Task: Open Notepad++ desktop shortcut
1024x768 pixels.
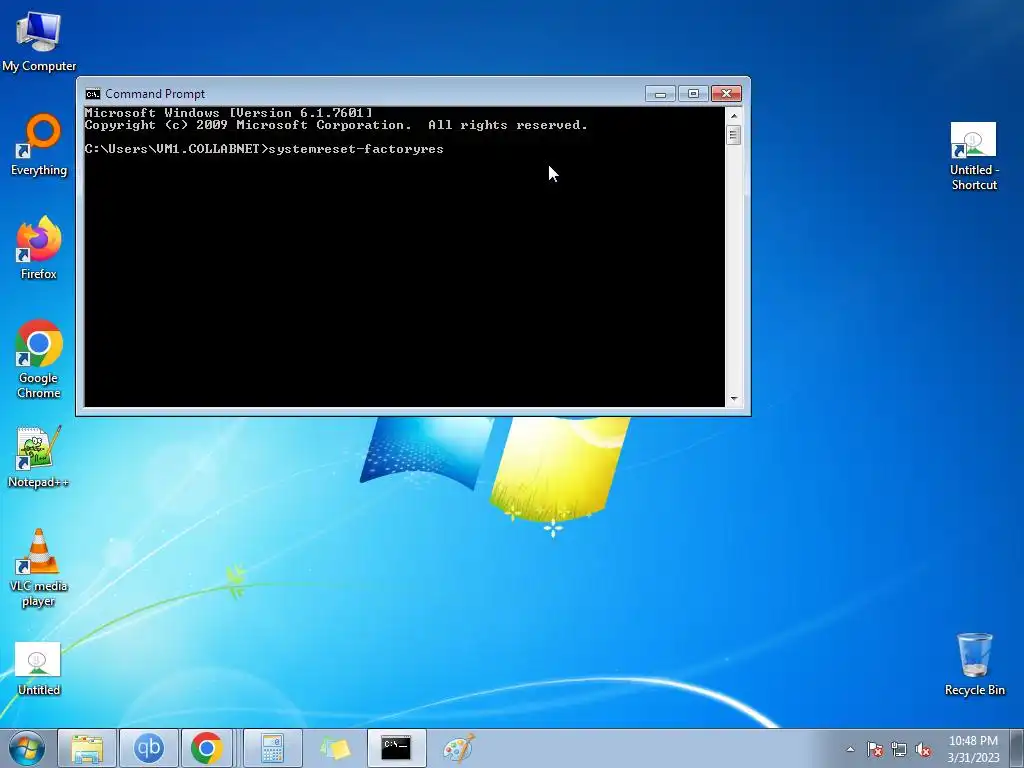Action: pyautogui.click(x=39, y=456)
